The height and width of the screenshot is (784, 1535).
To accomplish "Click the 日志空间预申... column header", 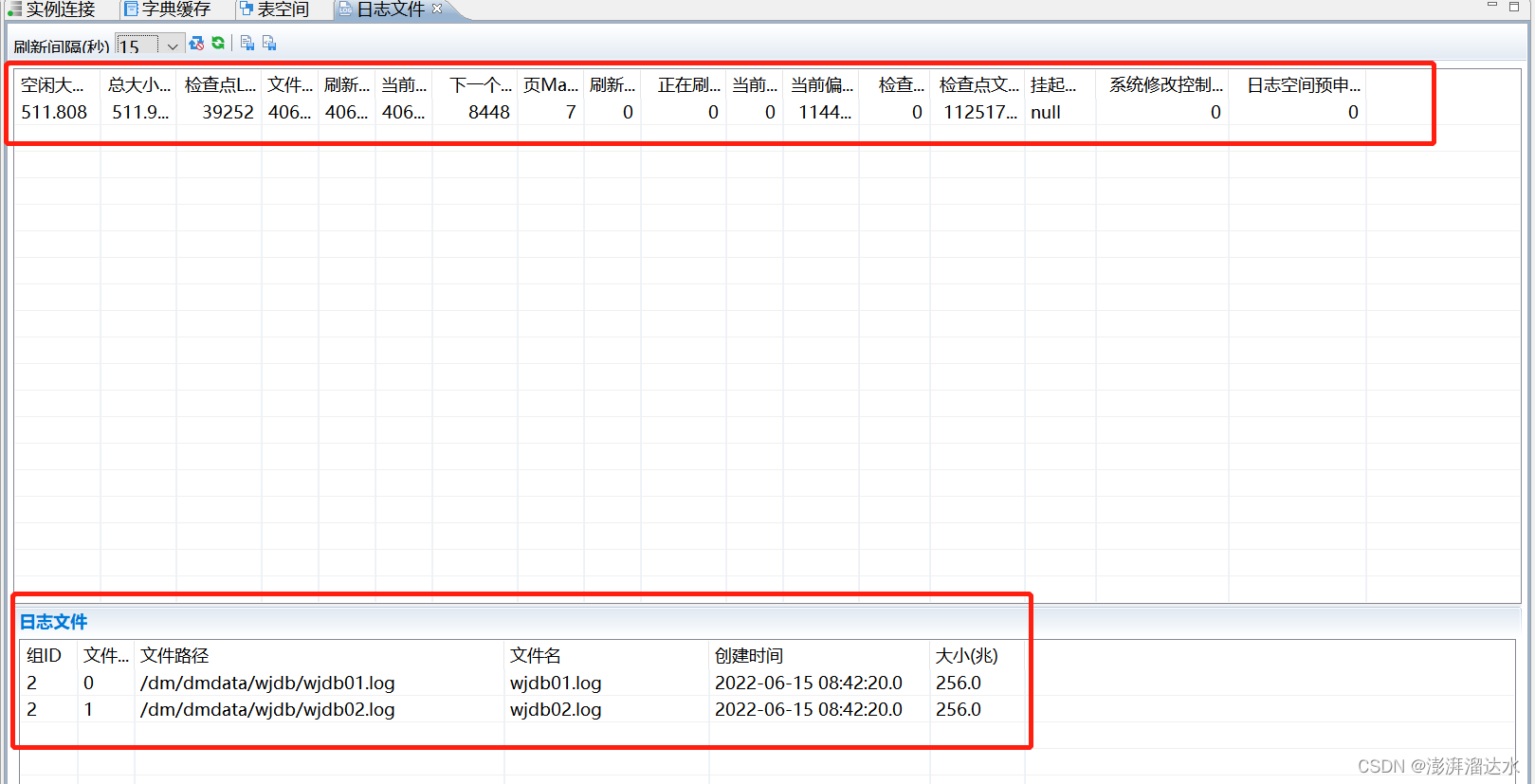I will click(x=1304, y=85).
